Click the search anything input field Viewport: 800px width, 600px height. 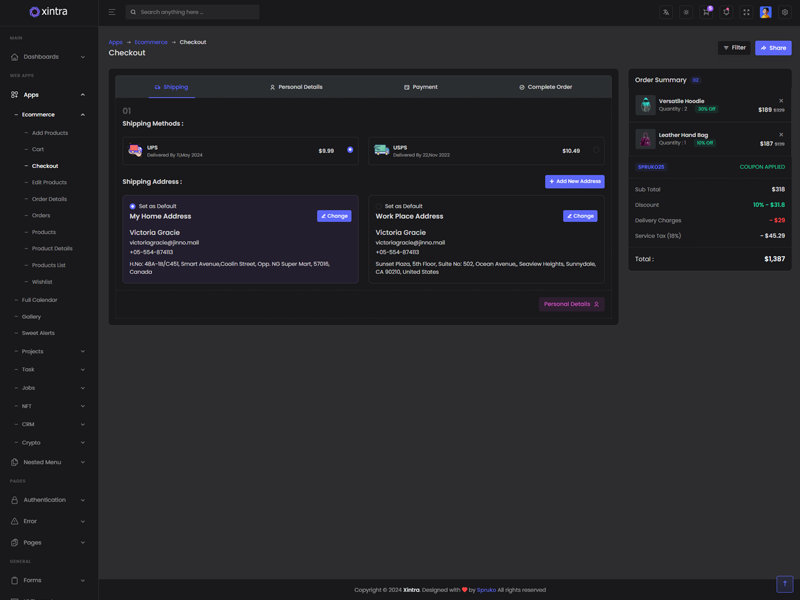pyautogui.click(x=197, y=12)
